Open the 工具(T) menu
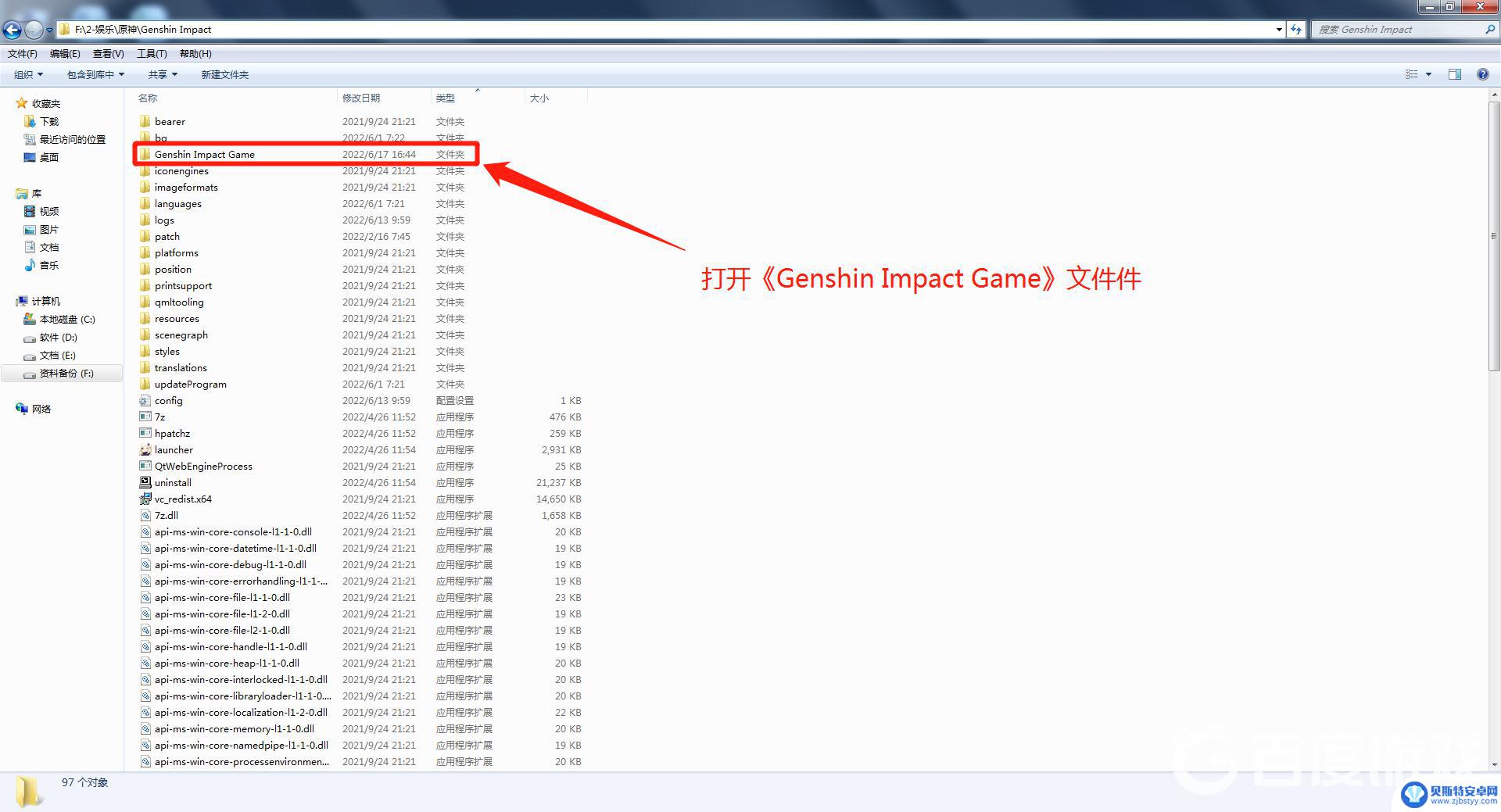This screenshot has width=1501, height=812. pyautogui.click(x=152, y=54)
